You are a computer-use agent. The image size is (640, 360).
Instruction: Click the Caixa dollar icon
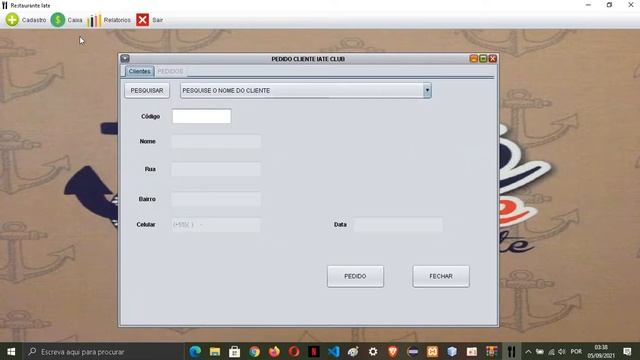pos(58,20)
